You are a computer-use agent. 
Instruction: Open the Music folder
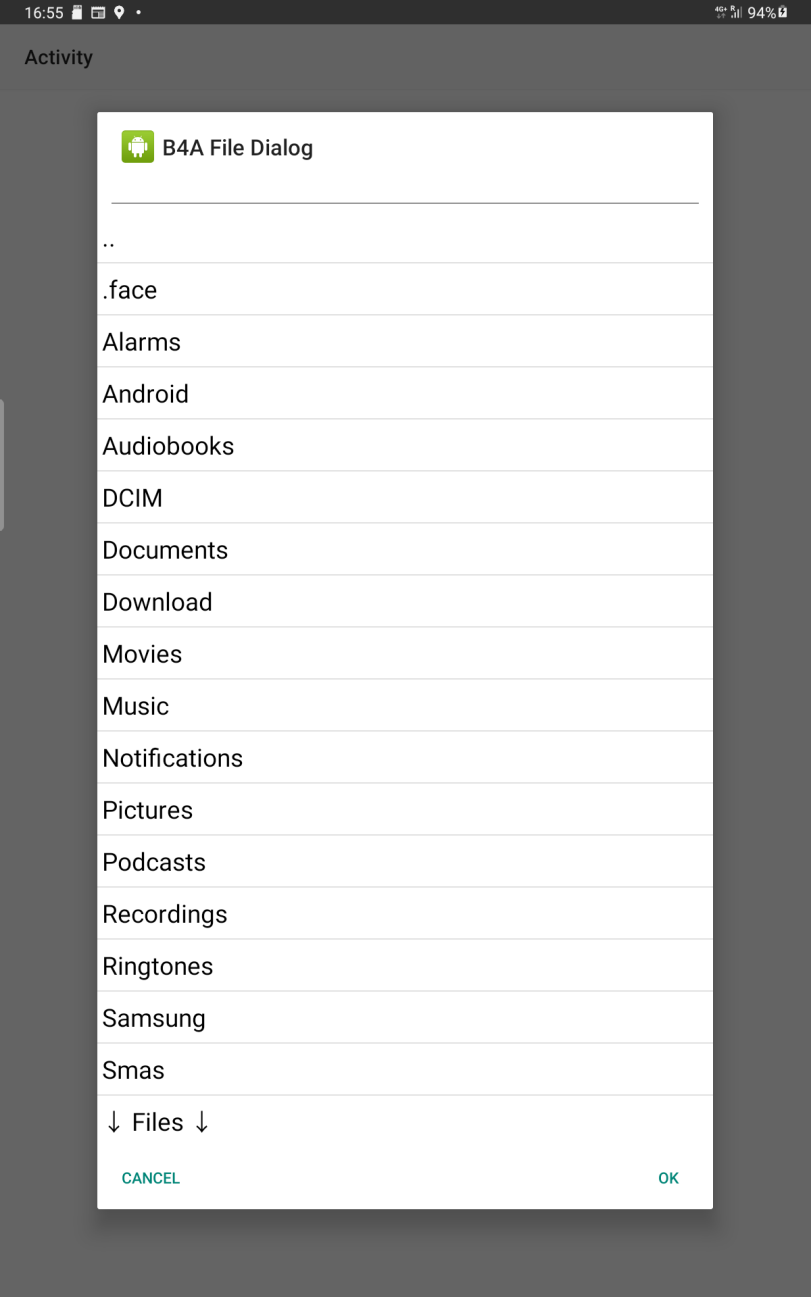[x=404, y=706]
